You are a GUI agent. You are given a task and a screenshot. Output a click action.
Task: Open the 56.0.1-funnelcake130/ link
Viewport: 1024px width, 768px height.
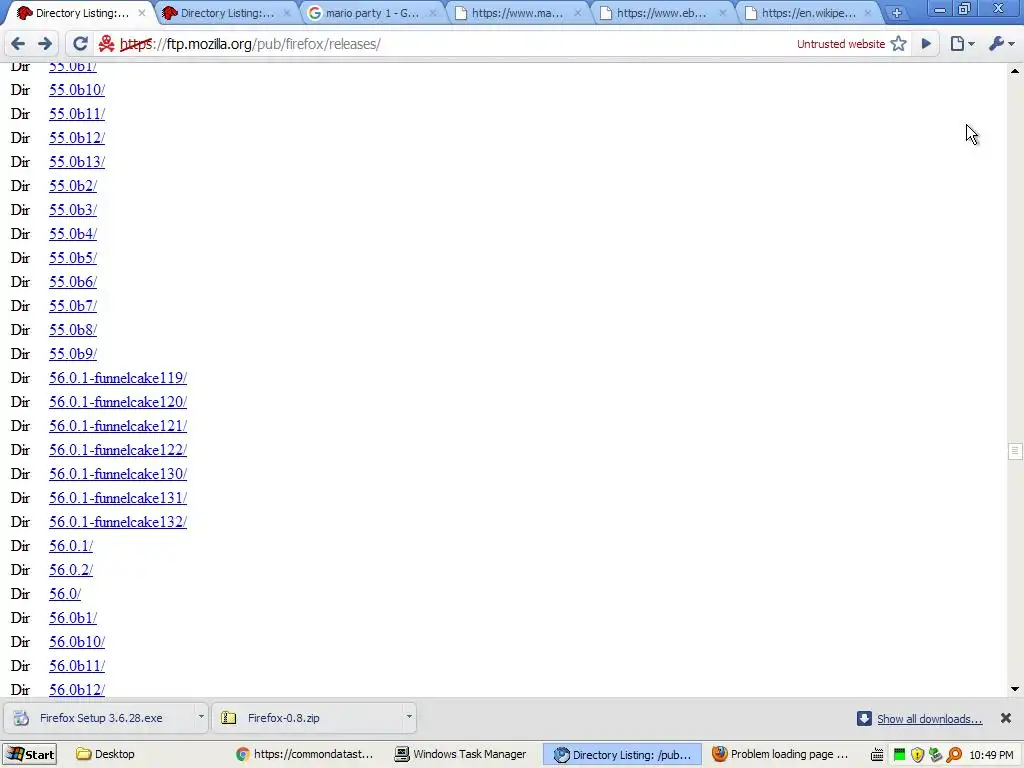[x=118, y=473]
